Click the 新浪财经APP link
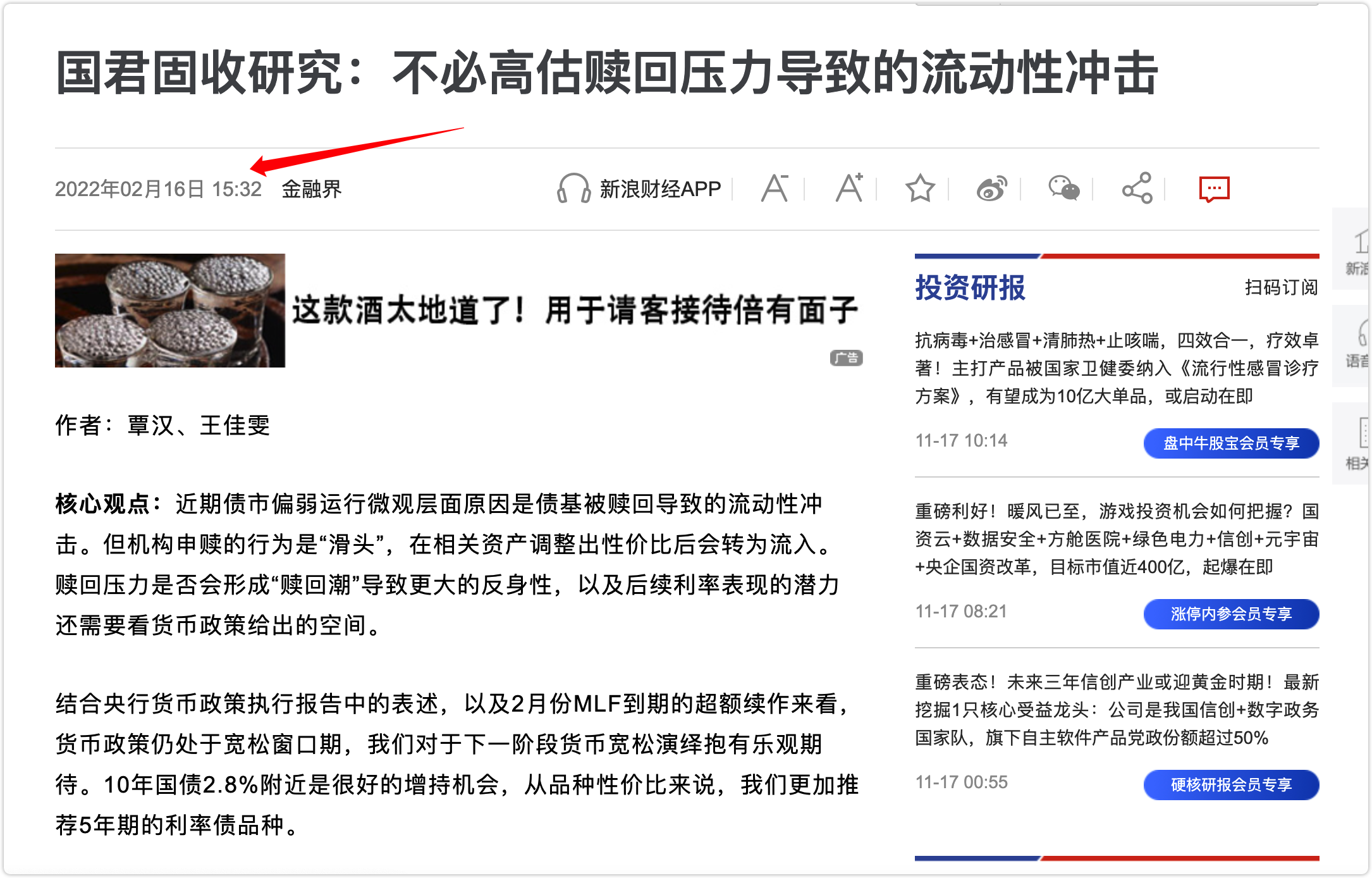This screenshot has width=1372, height=878. click(660, 189)
